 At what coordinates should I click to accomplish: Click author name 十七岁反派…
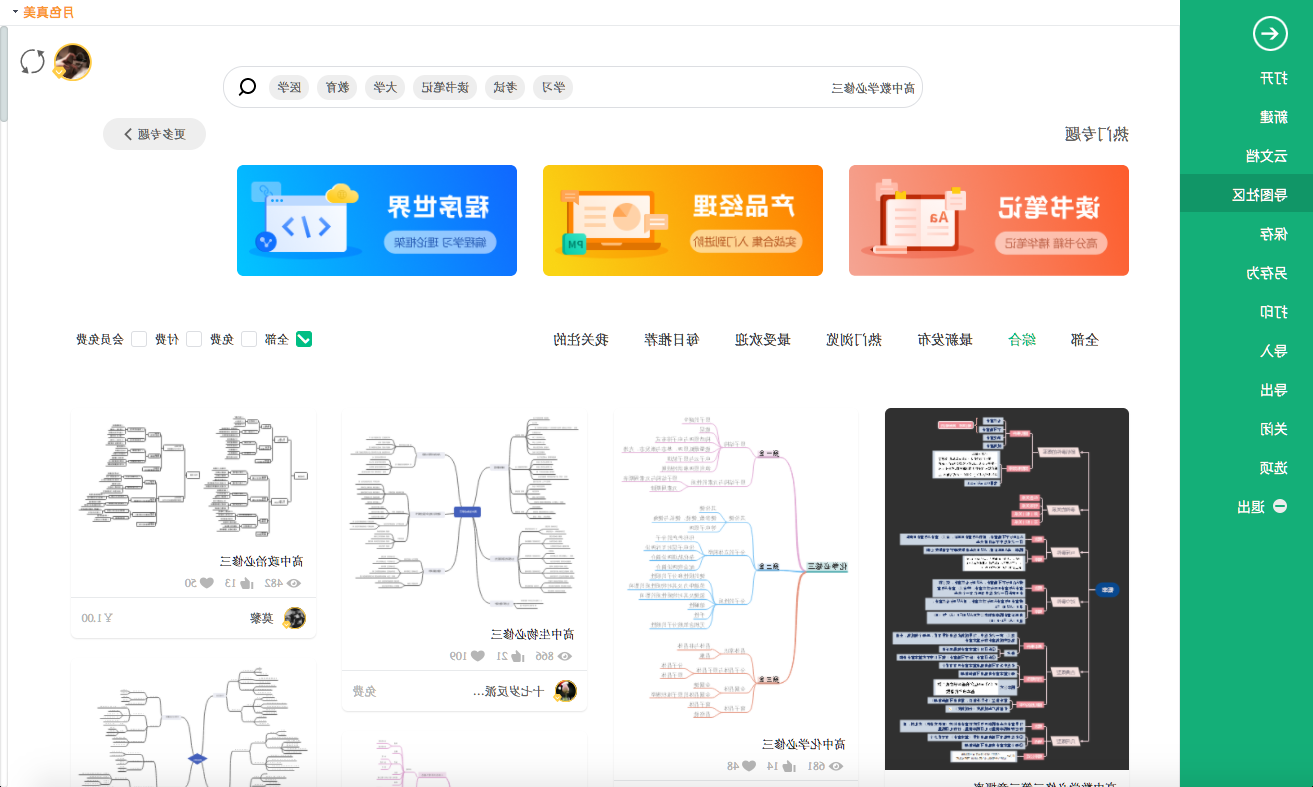pos(510,692)
